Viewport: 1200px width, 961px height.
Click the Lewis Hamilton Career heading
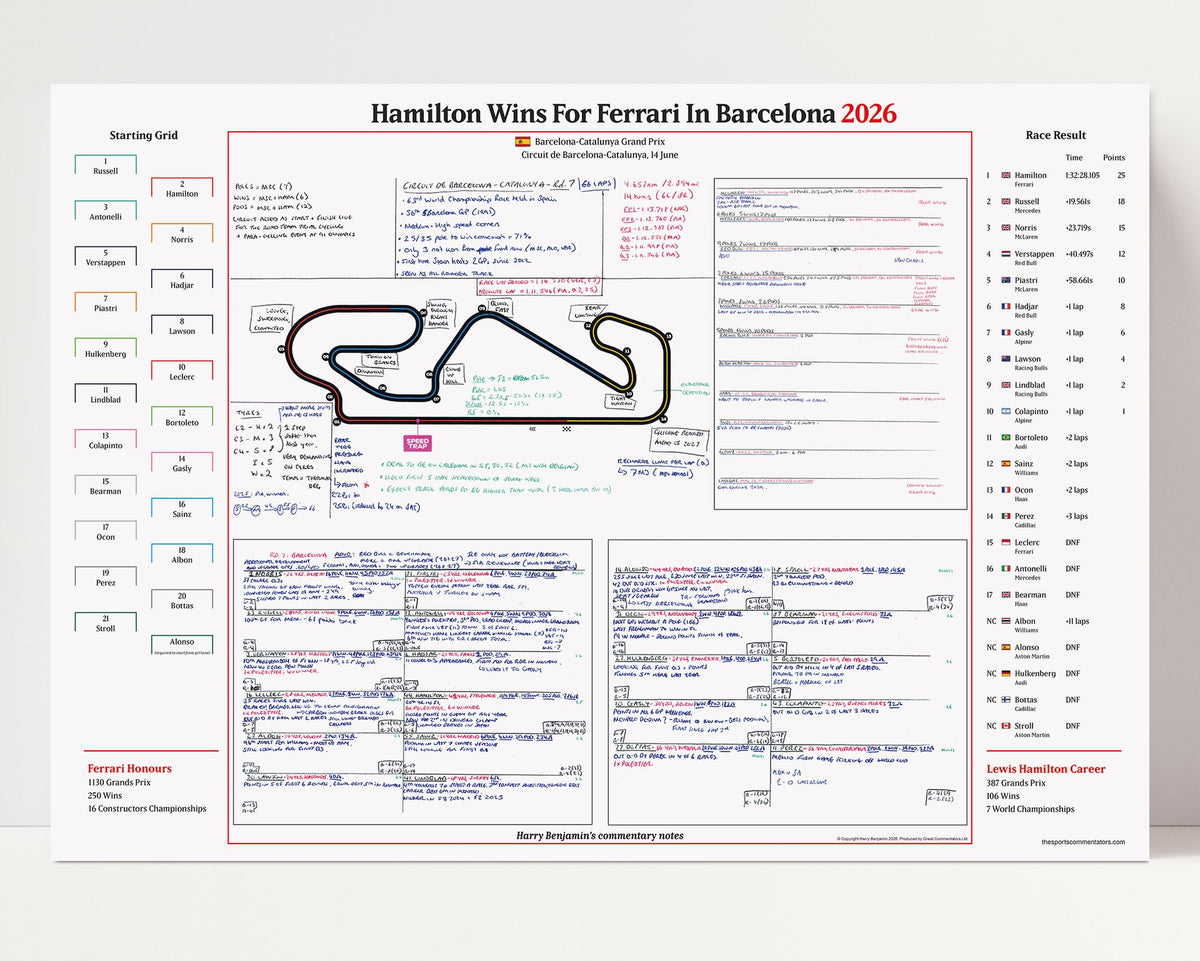tap(1046, 768)
